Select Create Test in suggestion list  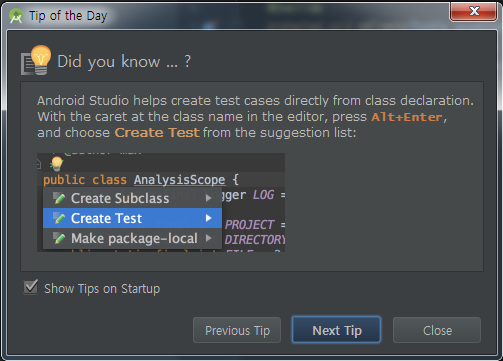pyautogui.click(x=132, y=218)
